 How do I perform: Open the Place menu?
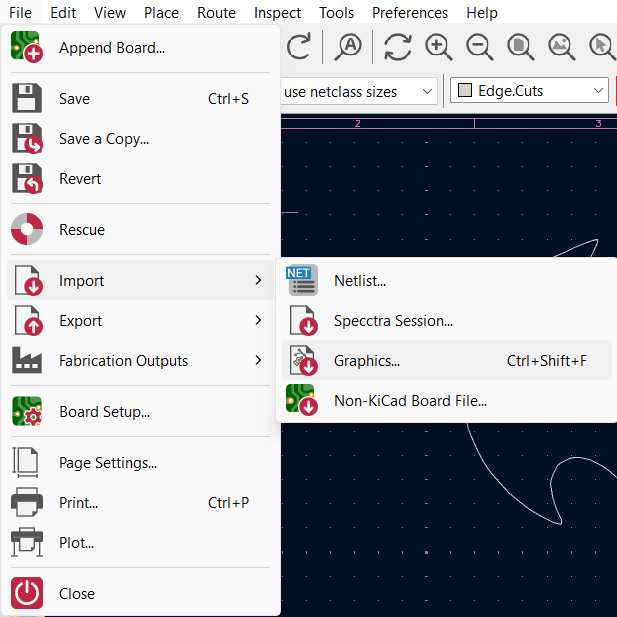pyautogui.click(x=161, y=13)
